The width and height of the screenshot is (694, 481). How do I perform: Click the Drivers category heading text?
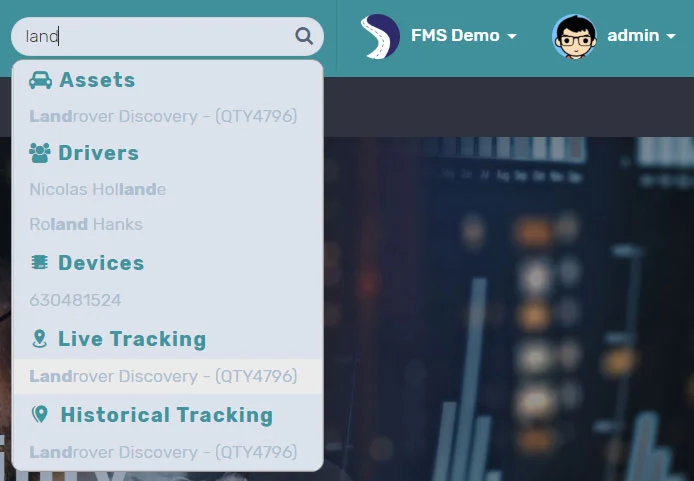(98, 153)
